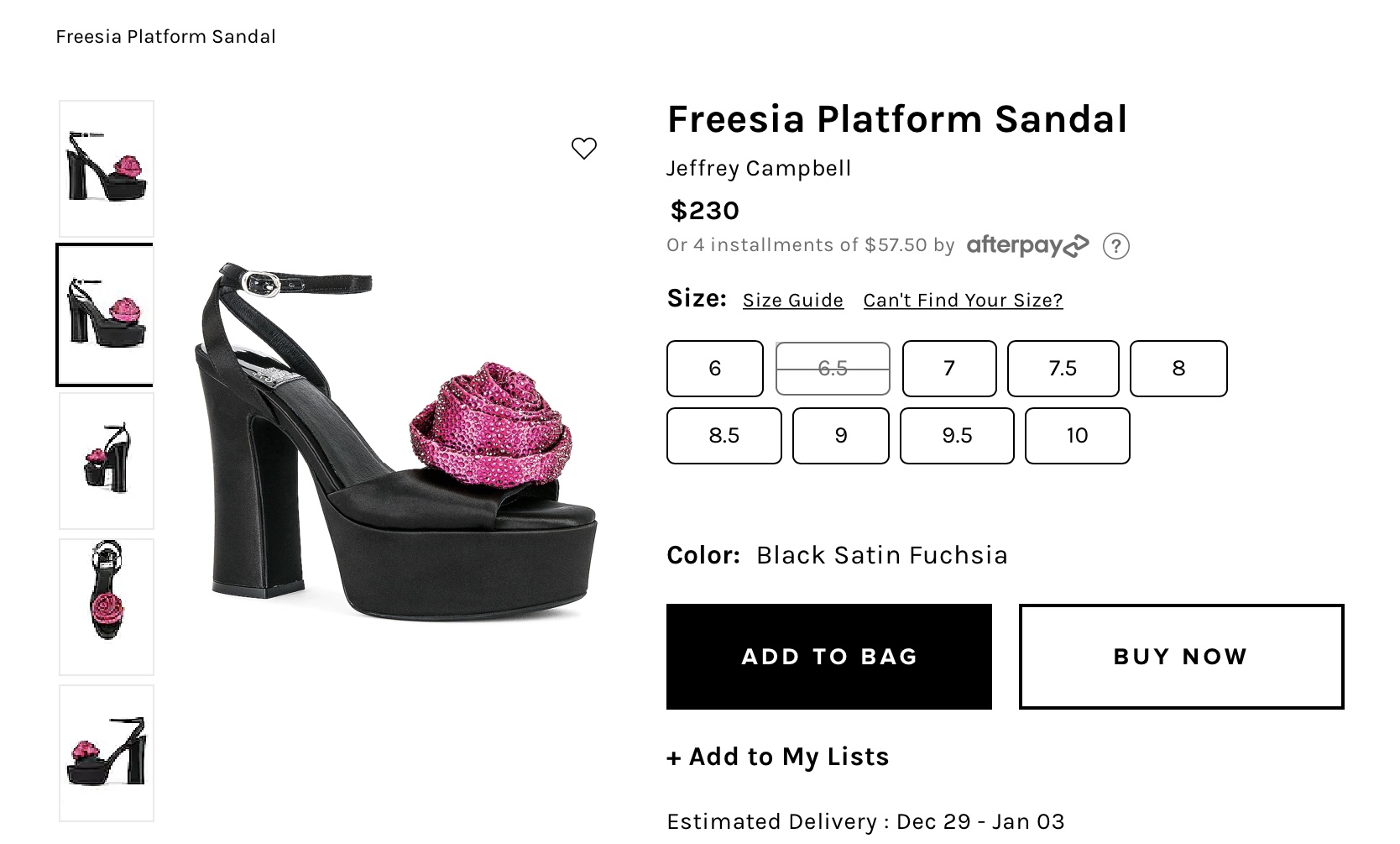Click the heart wishlist icon

click(x=583, y=149)
